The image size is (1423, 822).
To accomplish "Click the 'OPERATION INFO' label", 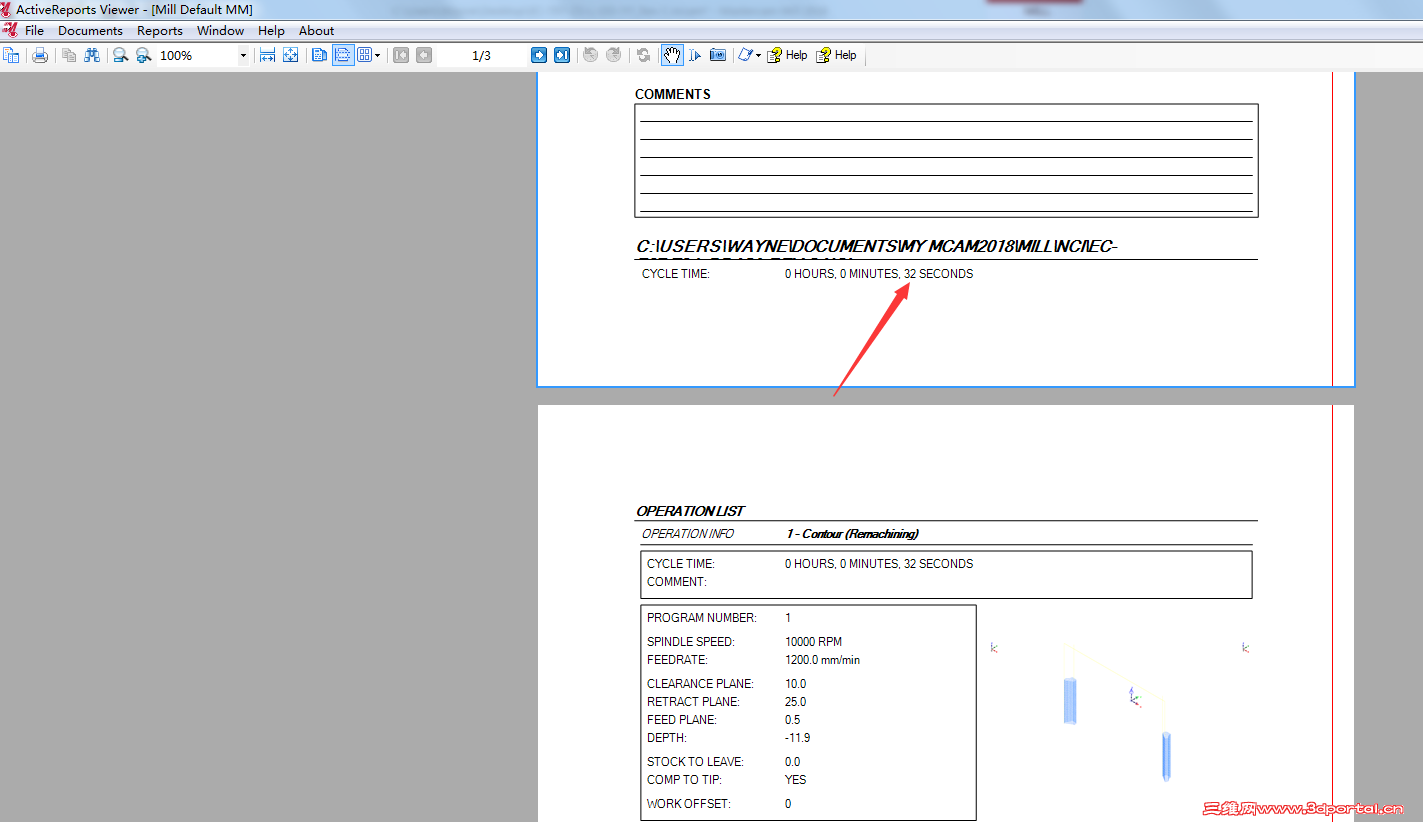I will (688, 533).
